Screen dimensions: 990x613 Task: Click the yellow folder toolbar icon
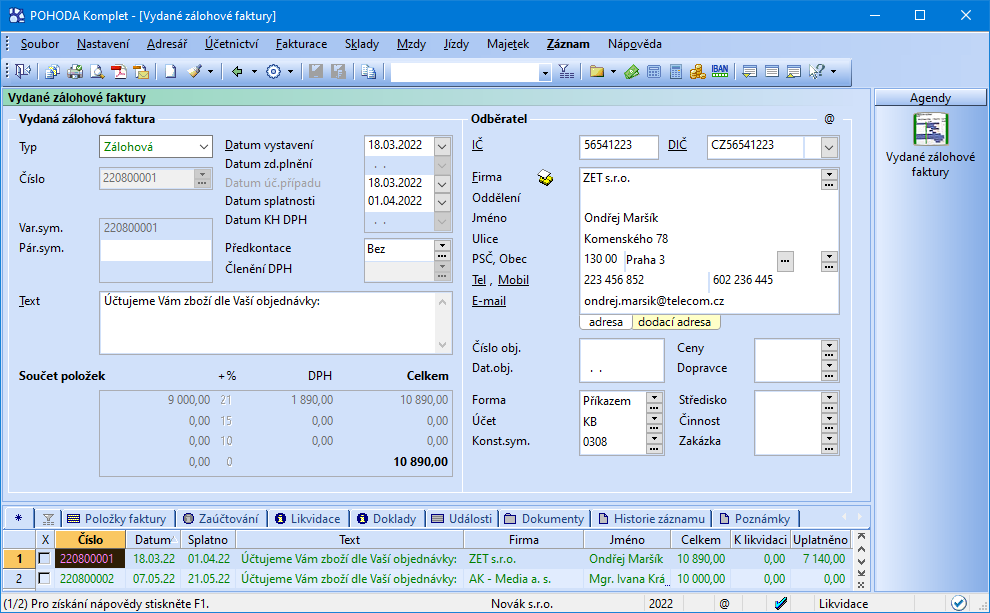[x=597, y=71]
